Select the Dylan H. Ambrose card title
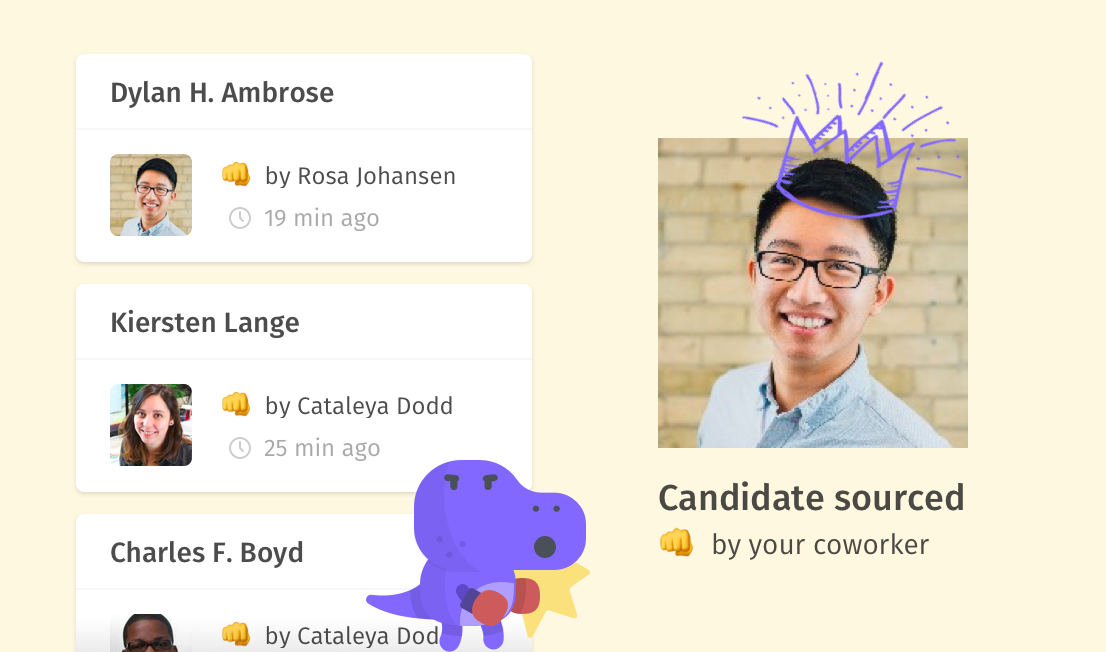The width and height of the screenshot is (1106, 652). tap(222, 93)
